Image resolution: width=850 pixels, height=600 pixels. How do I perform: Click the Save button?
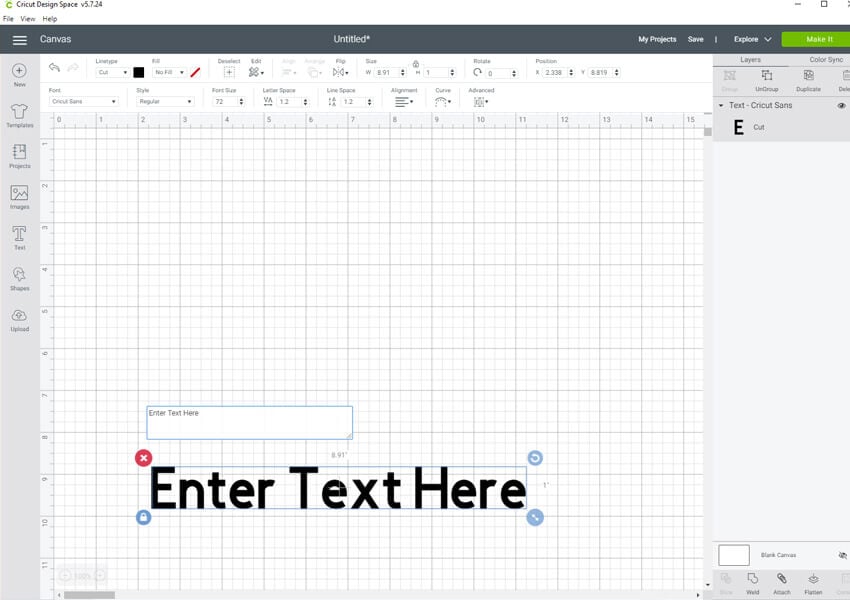(696, 40)
